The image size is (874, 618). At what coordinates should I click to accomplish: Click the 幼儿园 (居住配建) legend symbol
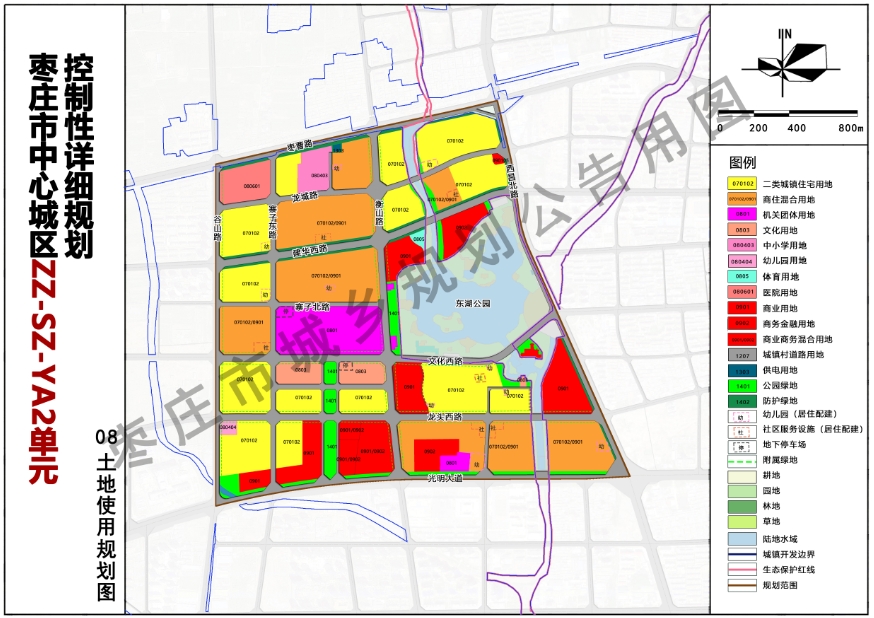[741, 414]
